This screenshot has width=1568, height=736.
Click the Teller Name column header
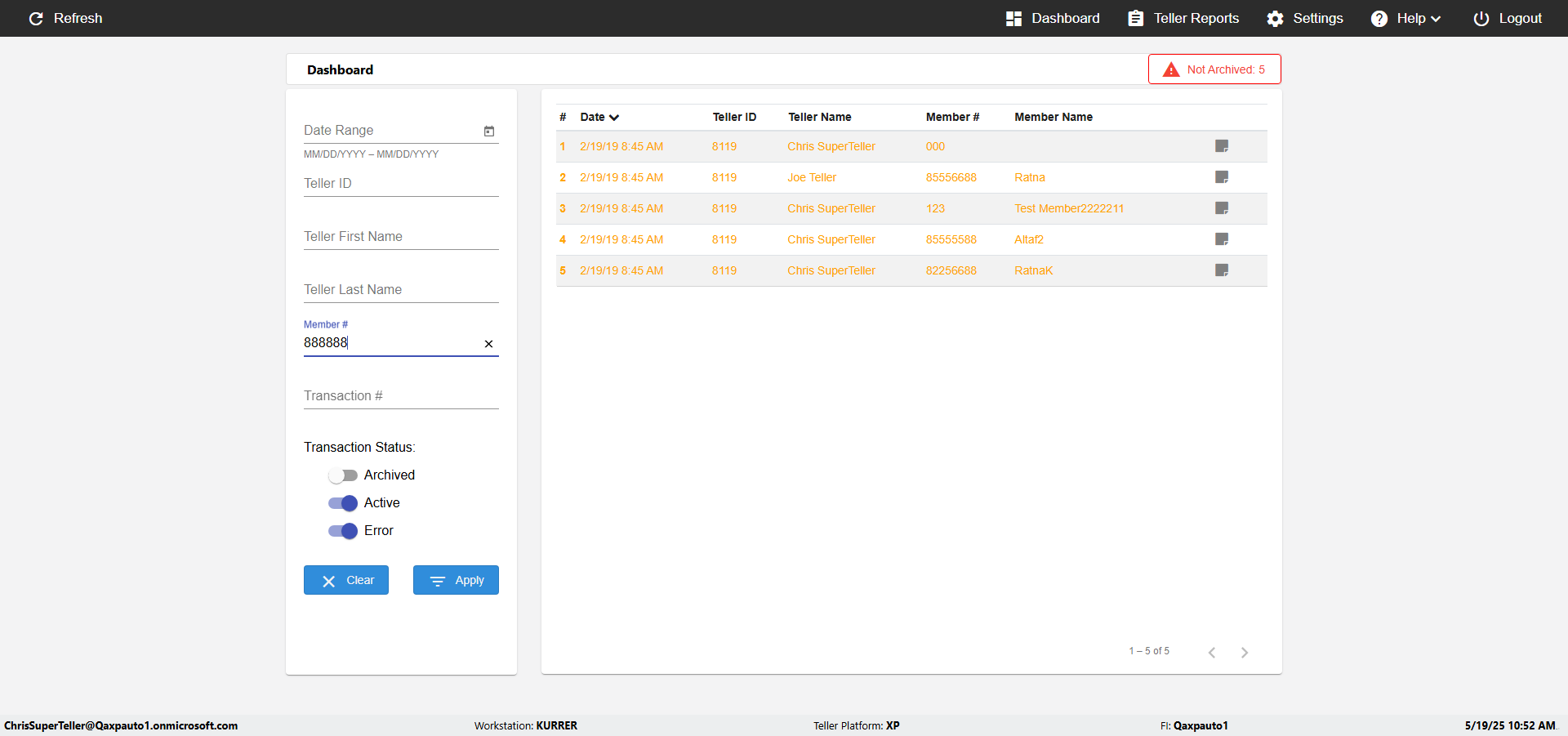(x=820, y=117)
